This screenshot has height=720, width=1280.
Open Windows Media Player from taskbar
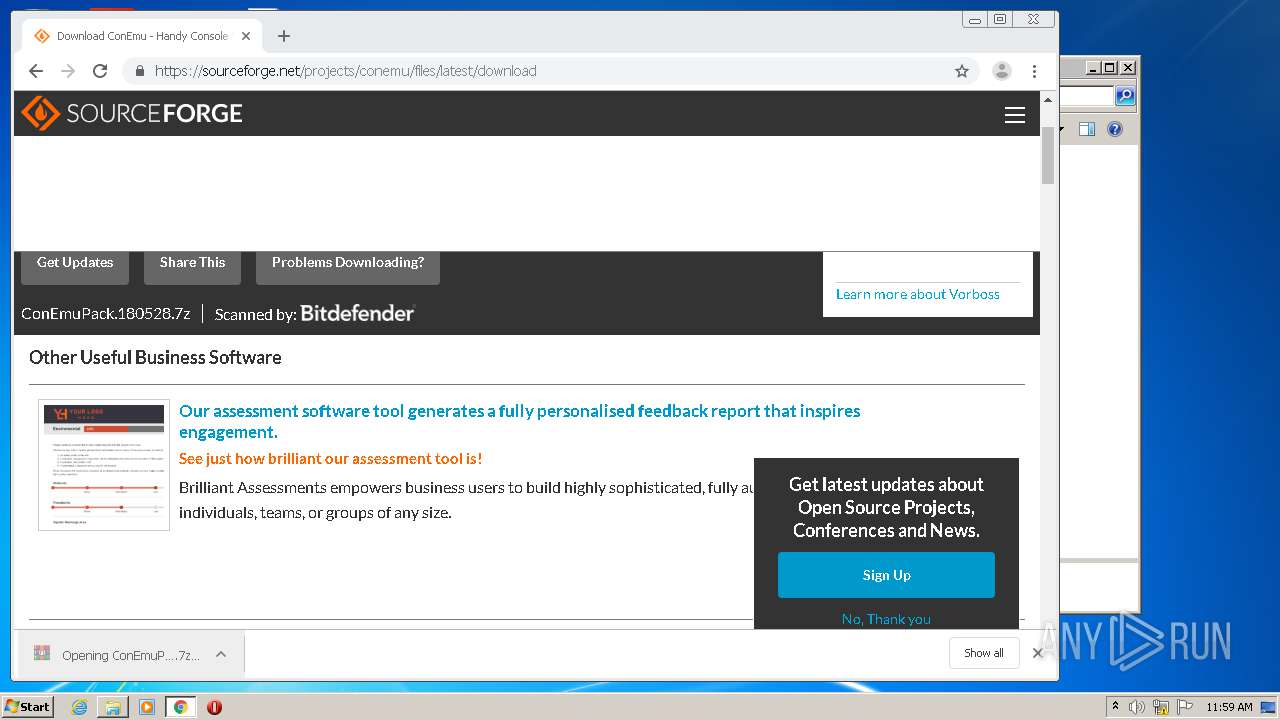tap(147, 707)
